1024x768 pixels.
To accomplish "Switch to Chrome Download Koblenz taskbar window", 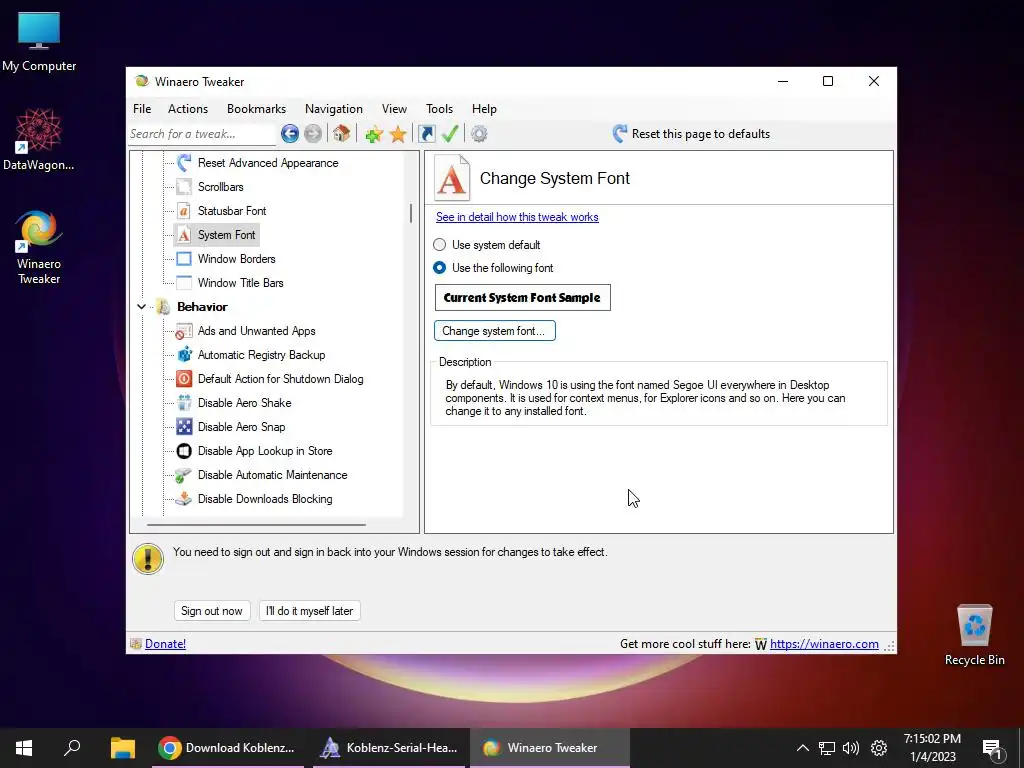I will pos(228,748).
